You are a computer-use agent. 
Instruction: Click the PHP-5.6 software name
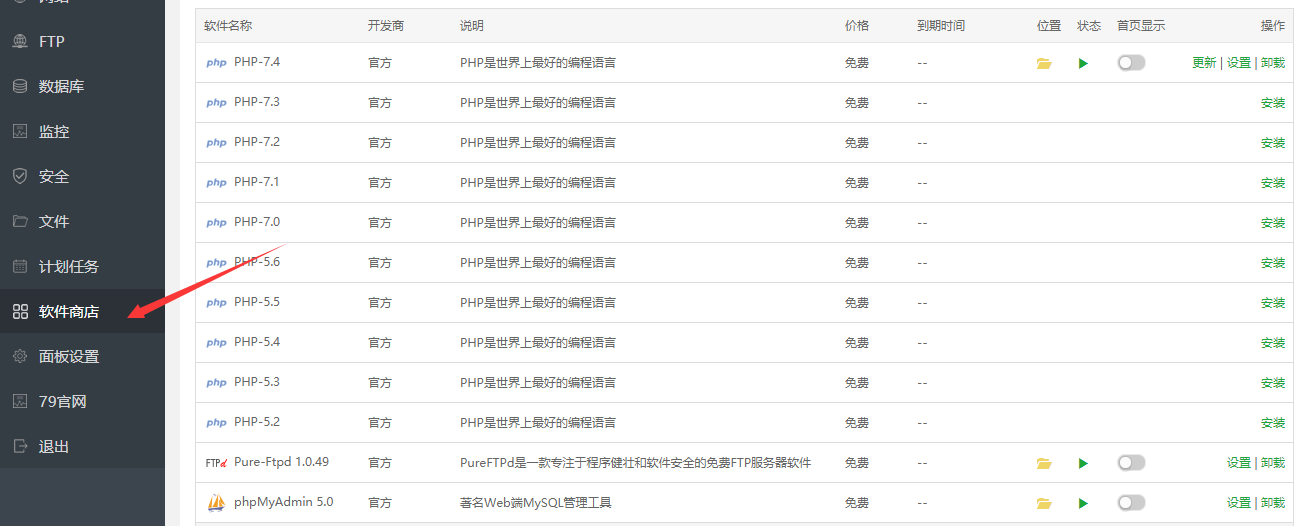pyautogui.click(x=257, y=262)
